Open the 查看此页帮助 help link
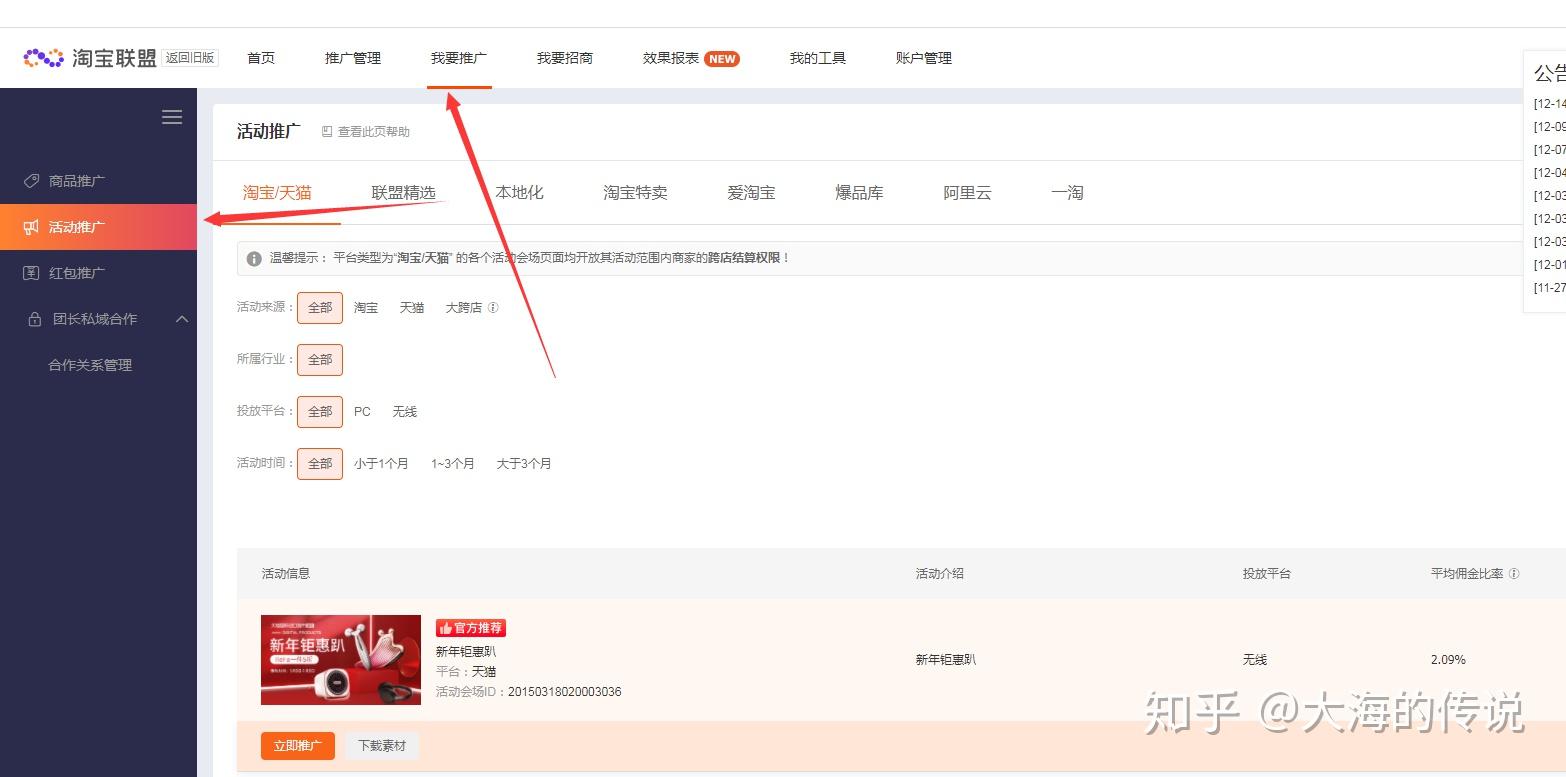 coord(366,132)
